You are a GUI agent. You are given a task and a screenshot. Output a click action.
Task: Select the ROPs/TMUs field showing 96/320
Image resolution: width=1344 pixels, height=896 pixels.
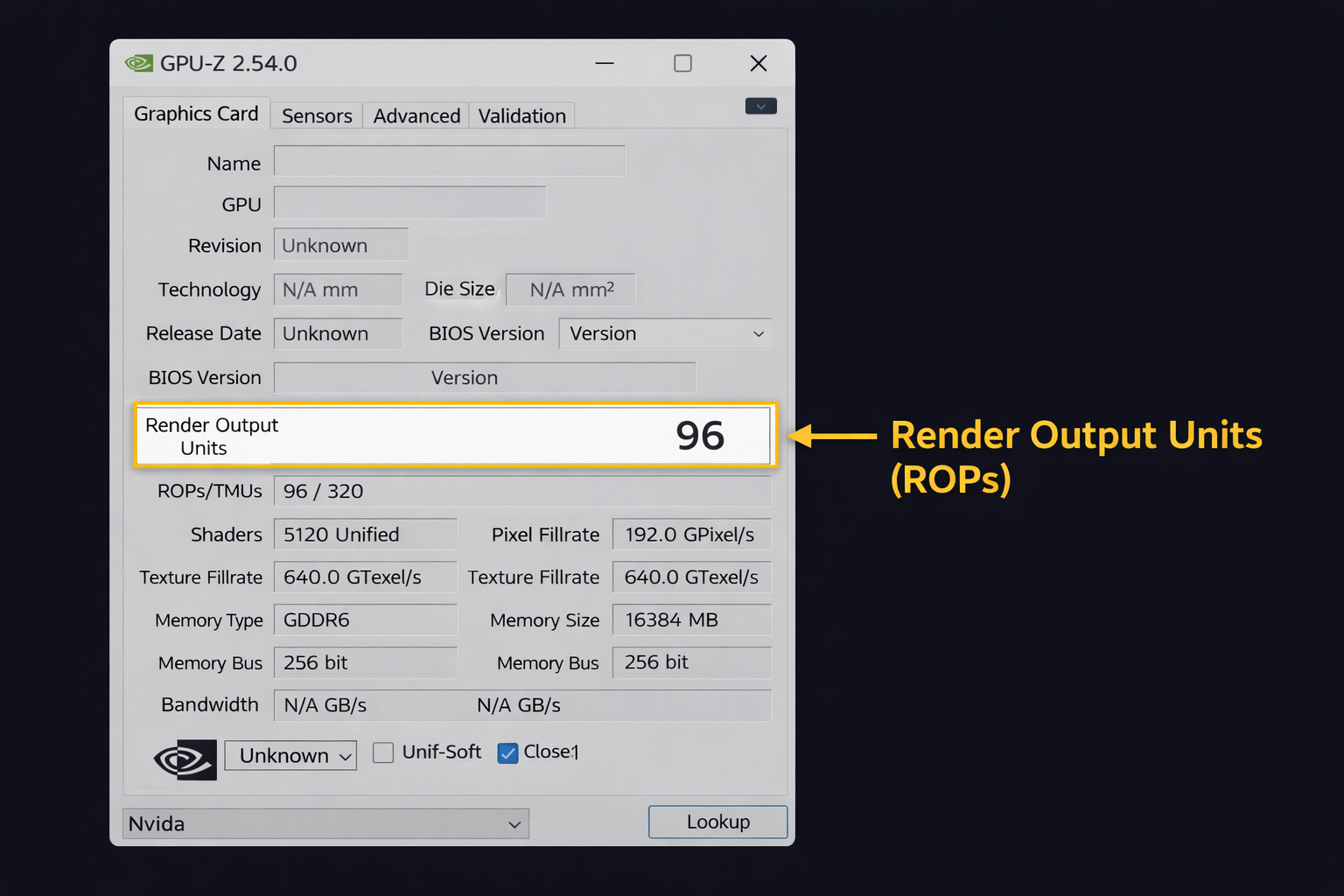(522, 491)
